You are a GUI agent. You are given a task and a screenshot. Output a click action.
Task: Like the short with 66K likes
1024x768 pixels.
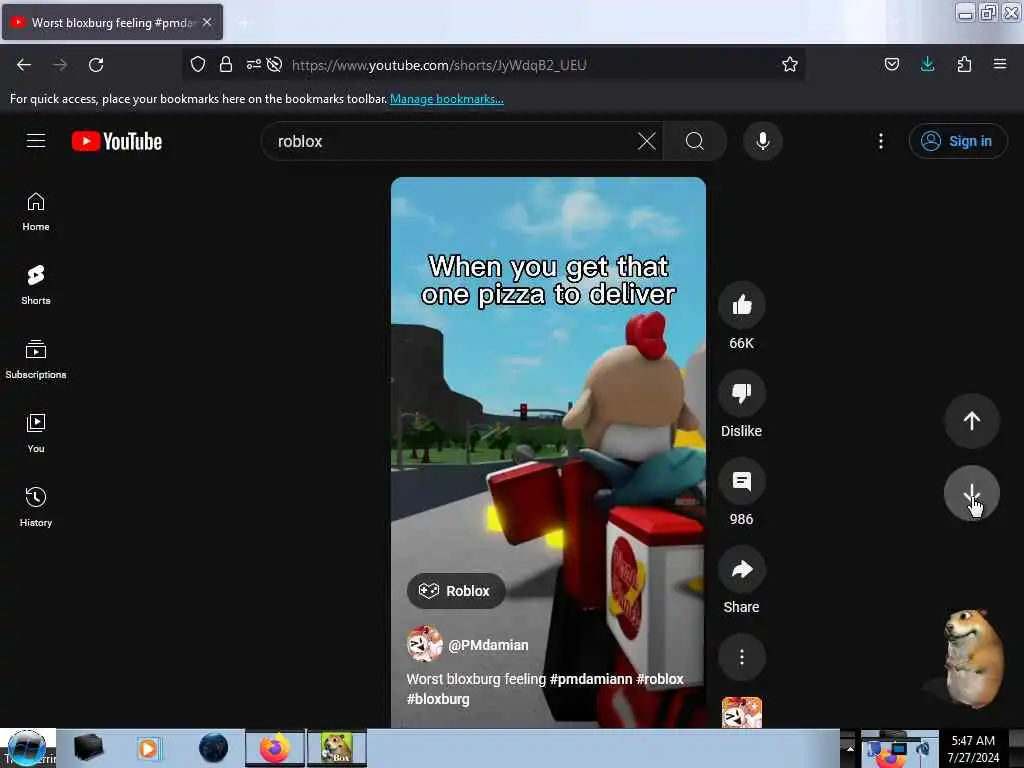click(x=741, y=305)
